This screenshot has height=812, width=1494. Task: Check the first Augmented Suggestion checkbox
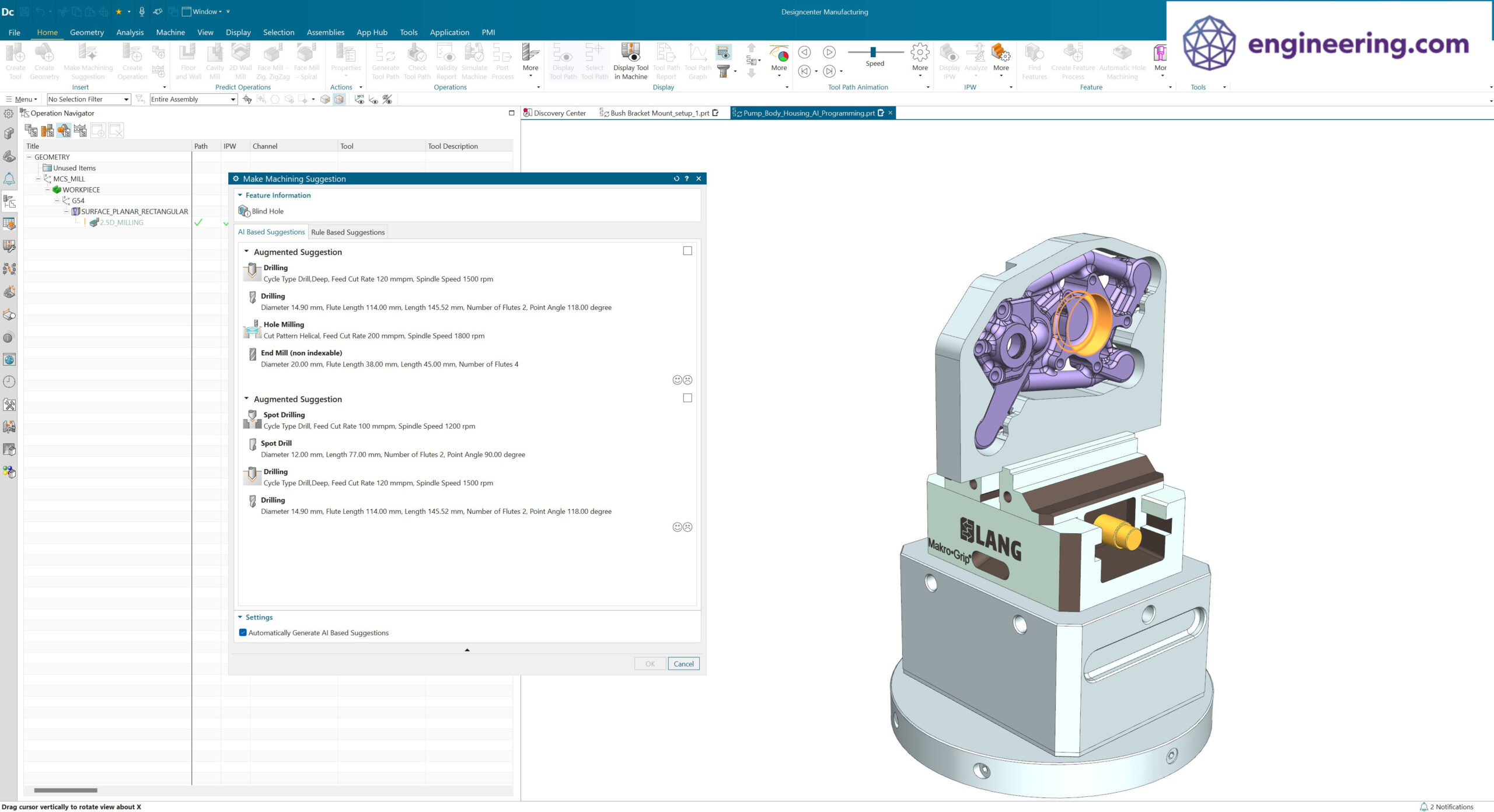point(687,250)
